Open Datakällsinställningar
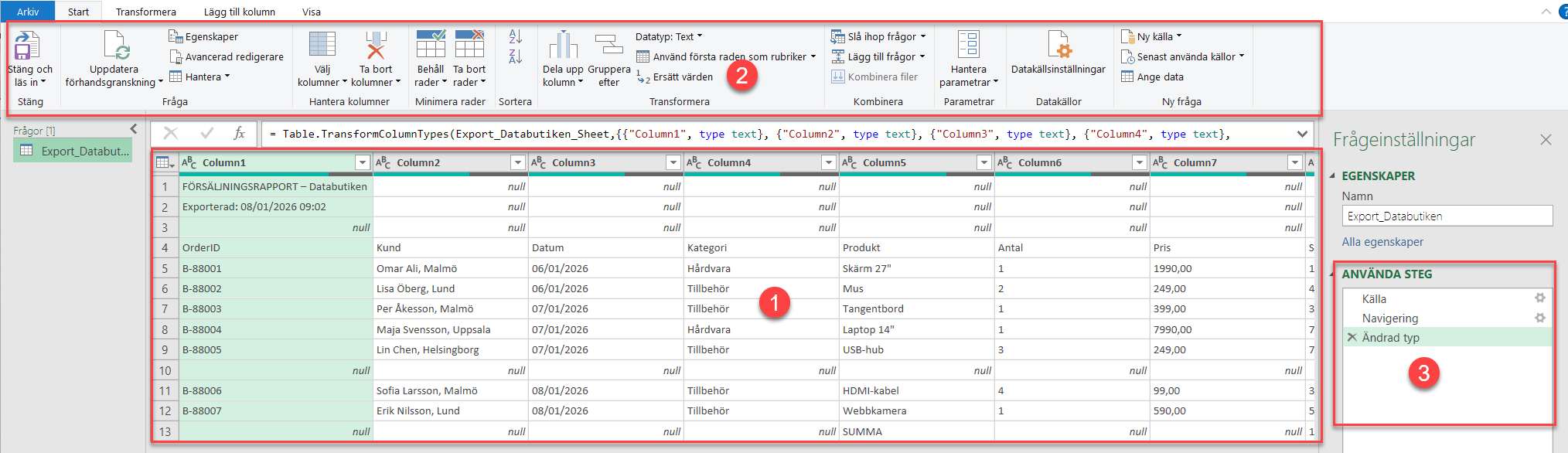The image size is (1568, 453). (x=1058, y=46)
